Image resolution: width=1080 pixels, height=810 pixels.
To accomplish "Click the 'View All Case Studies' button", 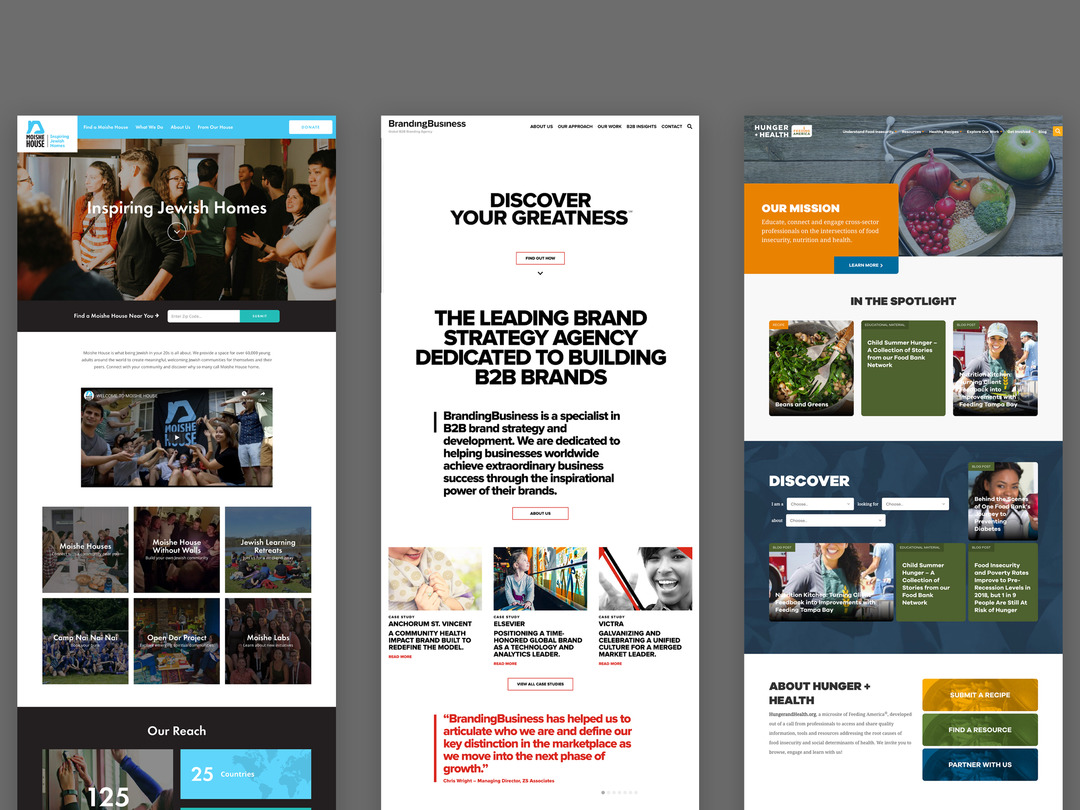I will click(x=540, y=684).
